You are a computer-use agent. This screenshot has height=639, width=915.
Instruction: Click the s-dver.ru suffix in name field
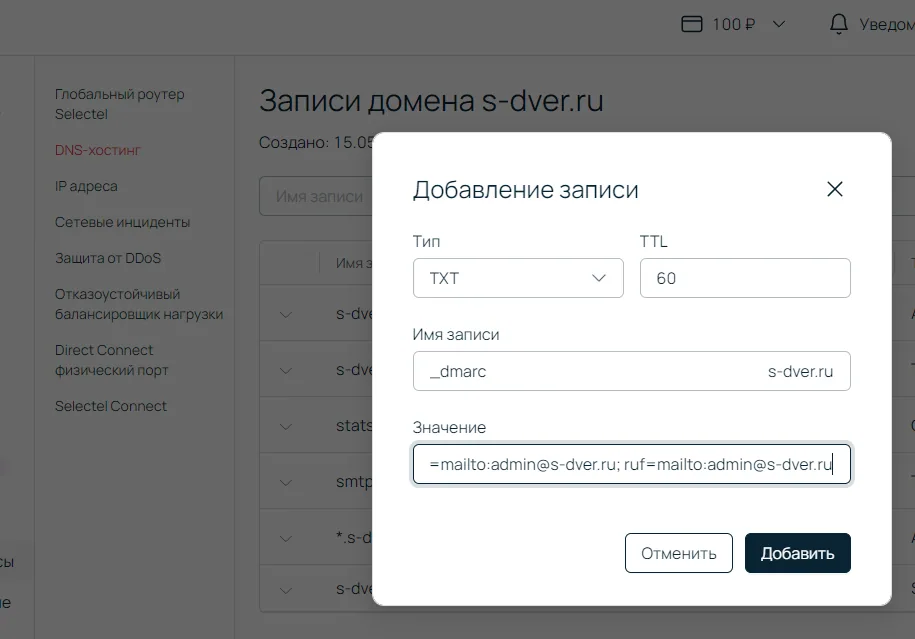click(800, 372)
